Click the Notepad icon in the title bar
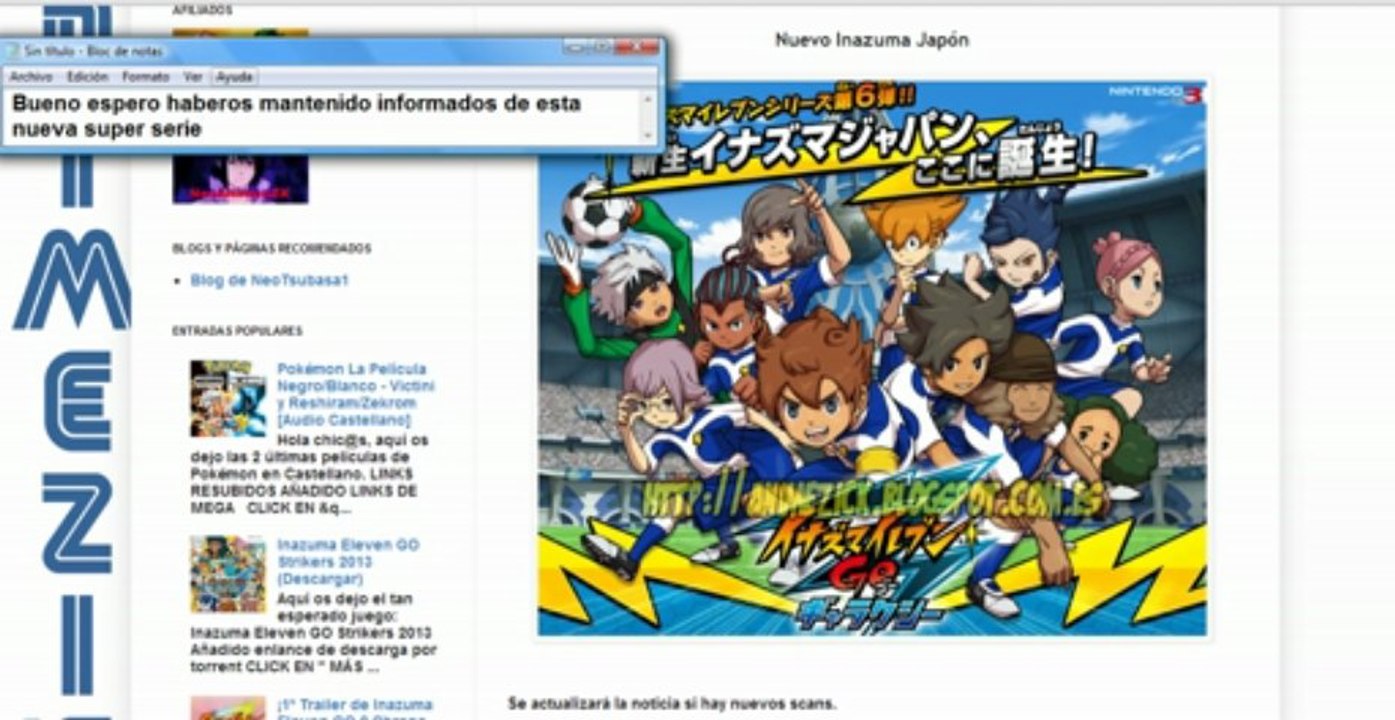The height and width of the screenshot is (720, 1395). click(12, 50)
